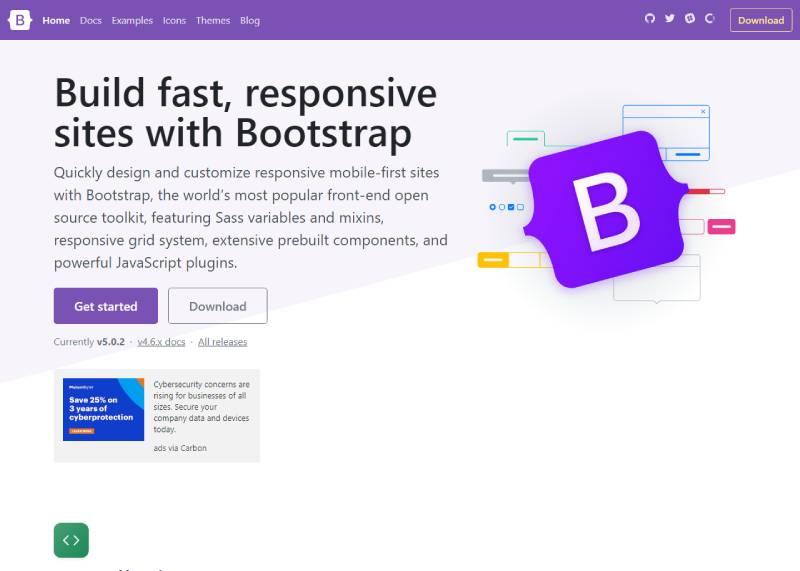Screen dimensions: 800x571
Task: Open the GitHub icon link
Action: (649, 19)
